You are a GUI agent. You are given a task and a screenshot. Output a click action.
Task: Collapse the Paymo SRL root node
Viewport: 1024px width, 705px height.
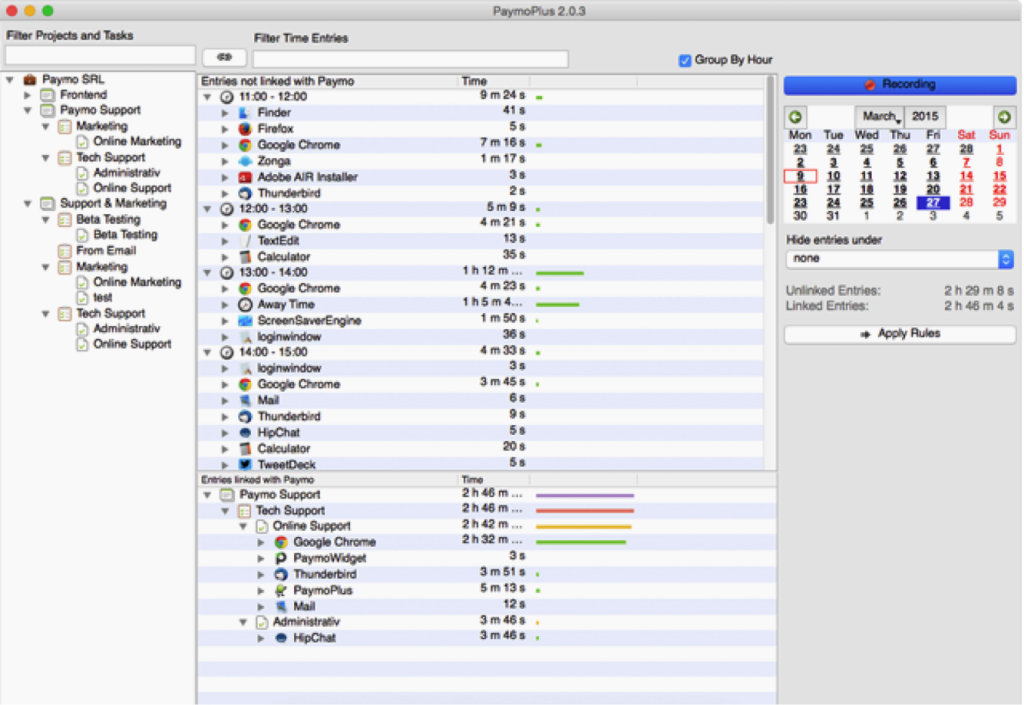pyautogui.click(x=10, y=80)
